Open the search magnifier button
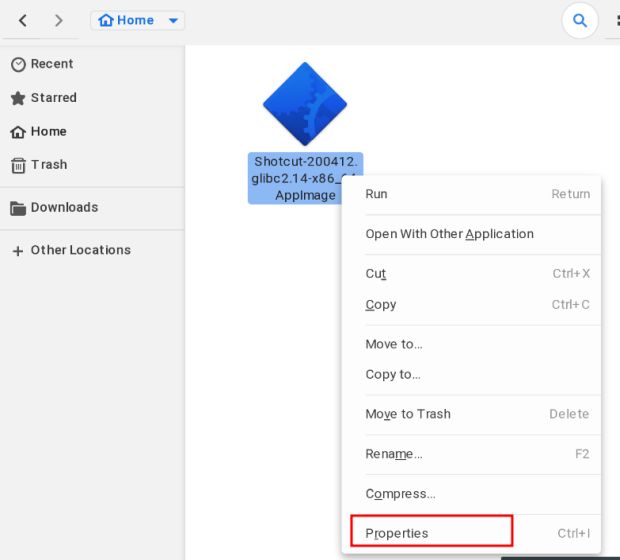 coord(580,20)
